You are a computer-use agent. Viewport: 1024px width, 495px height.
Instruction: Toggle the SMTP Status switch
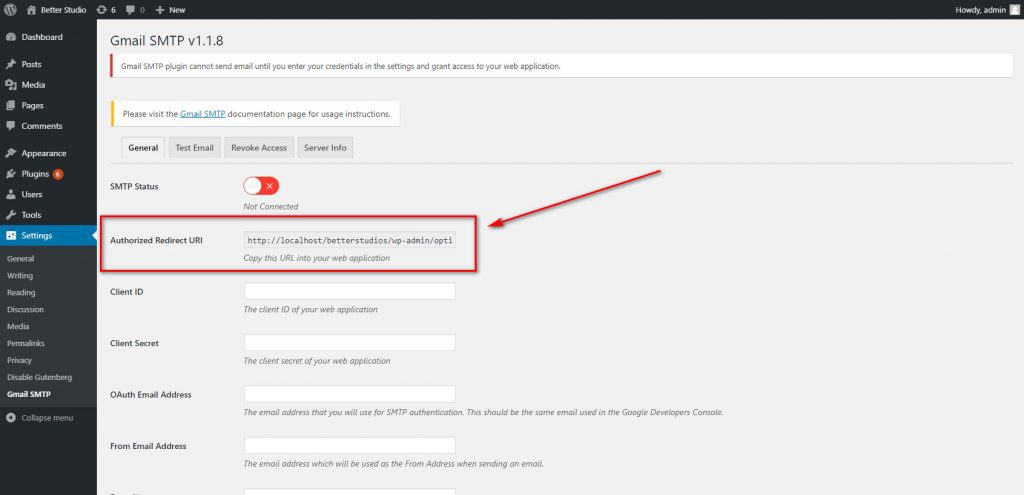point(261,186)
